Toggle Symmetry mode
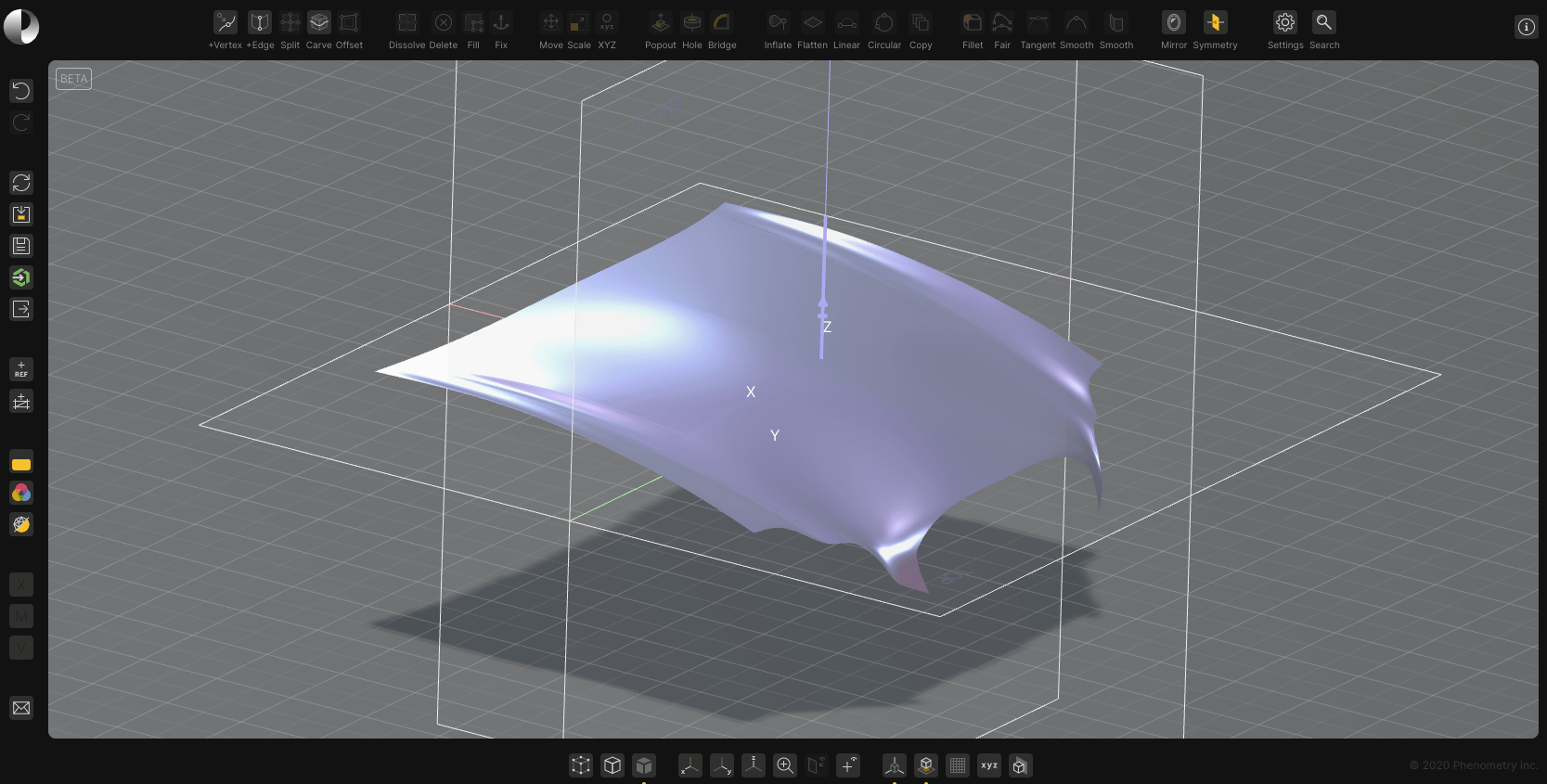Viewport: 1547px width, 784px height. 1215,22
